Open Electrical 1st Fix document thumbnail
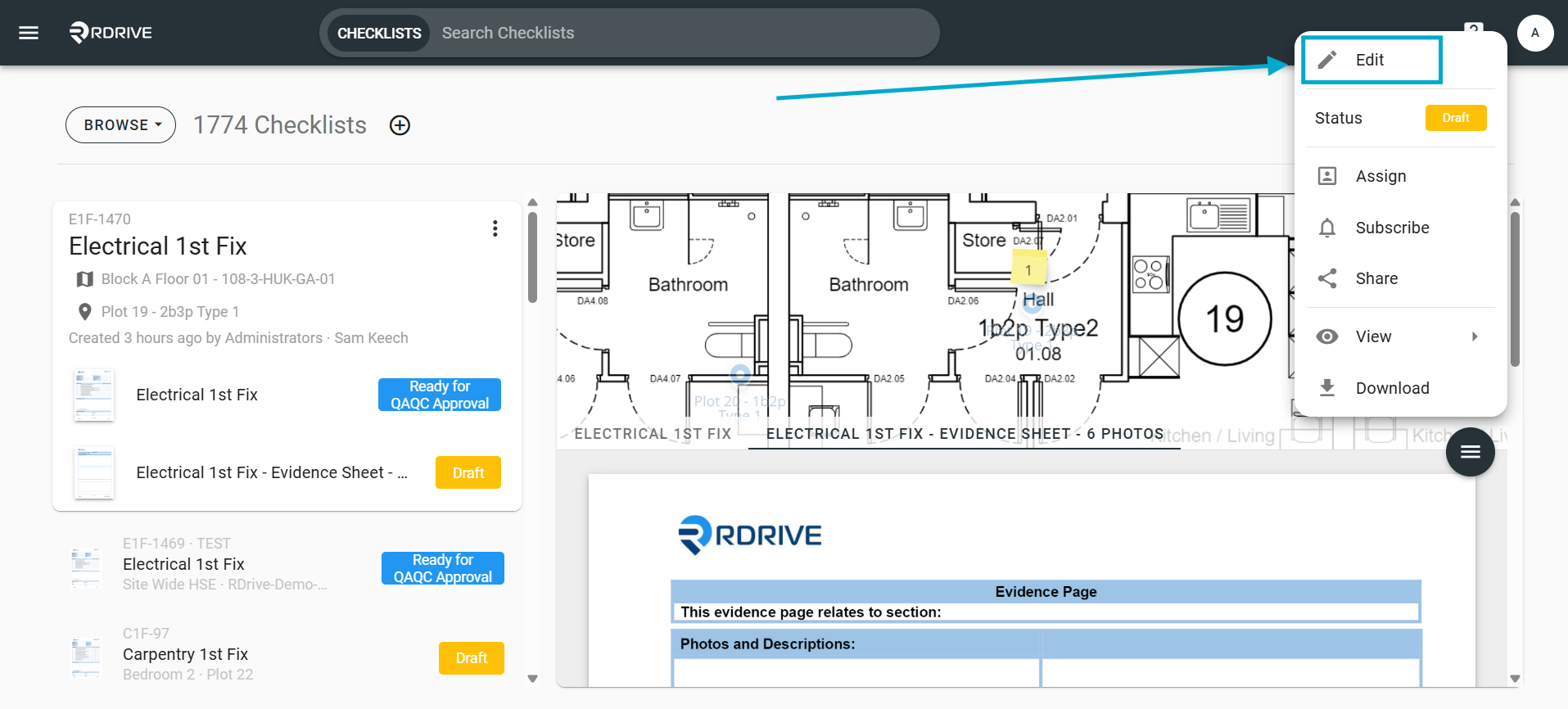Screen dimensions: 1568x709 [x=94, y=395]
